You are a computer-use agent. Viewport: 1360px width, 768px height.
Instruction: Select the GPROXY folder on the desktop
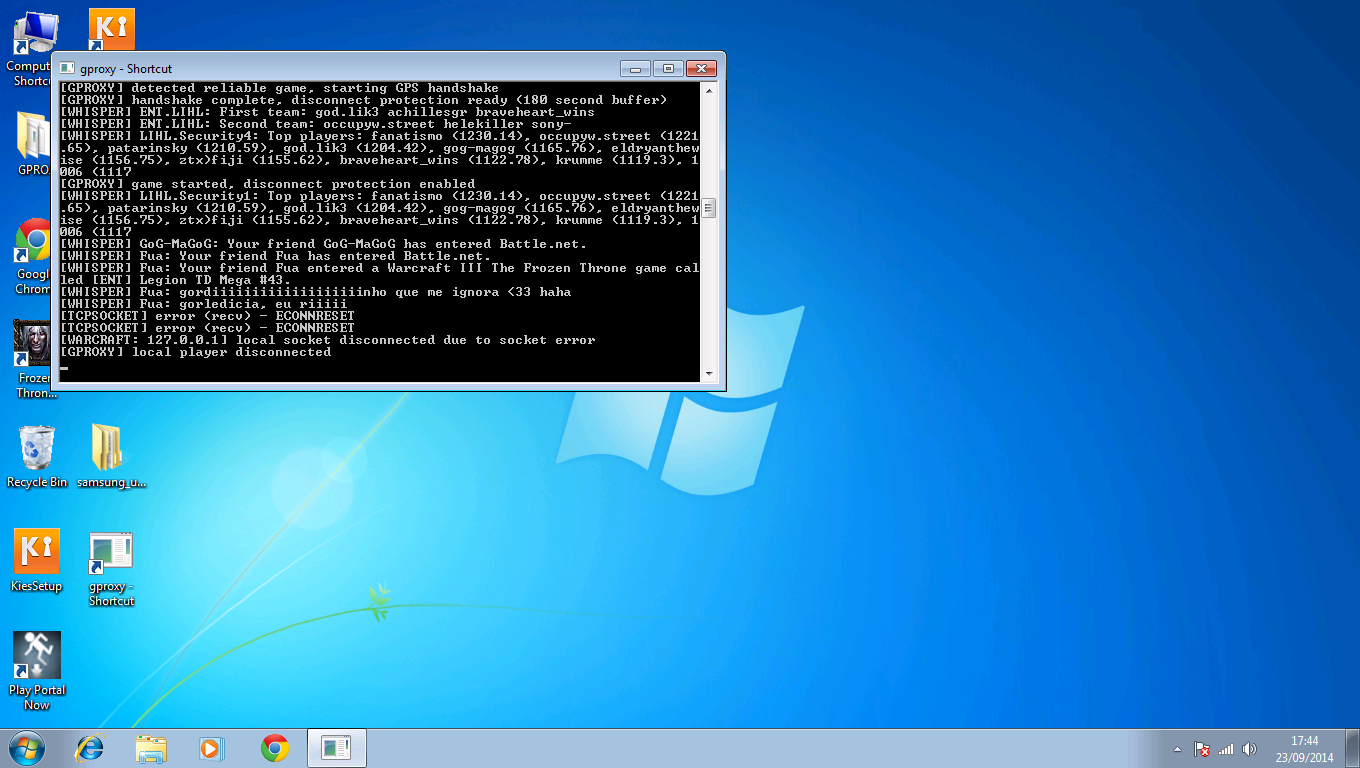click(33, 143)
